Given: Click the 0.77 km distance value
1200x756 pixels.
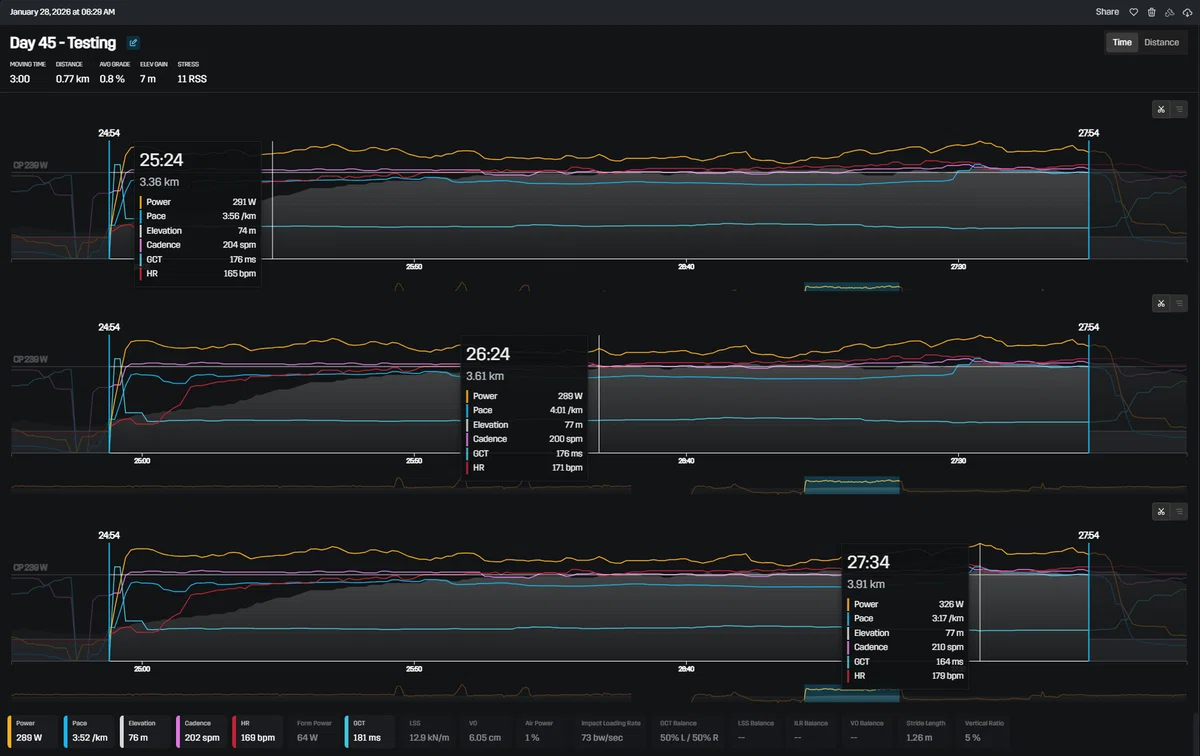Looking at the screenshot, I should [x=72, y=78].
